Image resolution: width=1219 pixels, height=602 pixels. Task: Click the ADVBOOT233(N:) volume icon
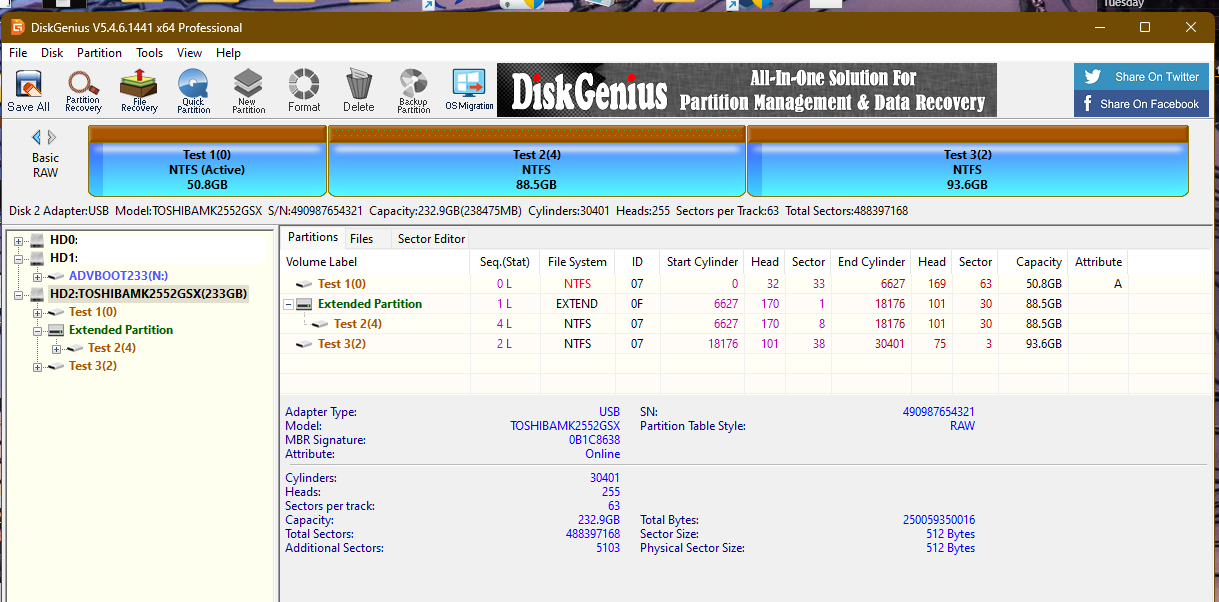tap(56, 276)
